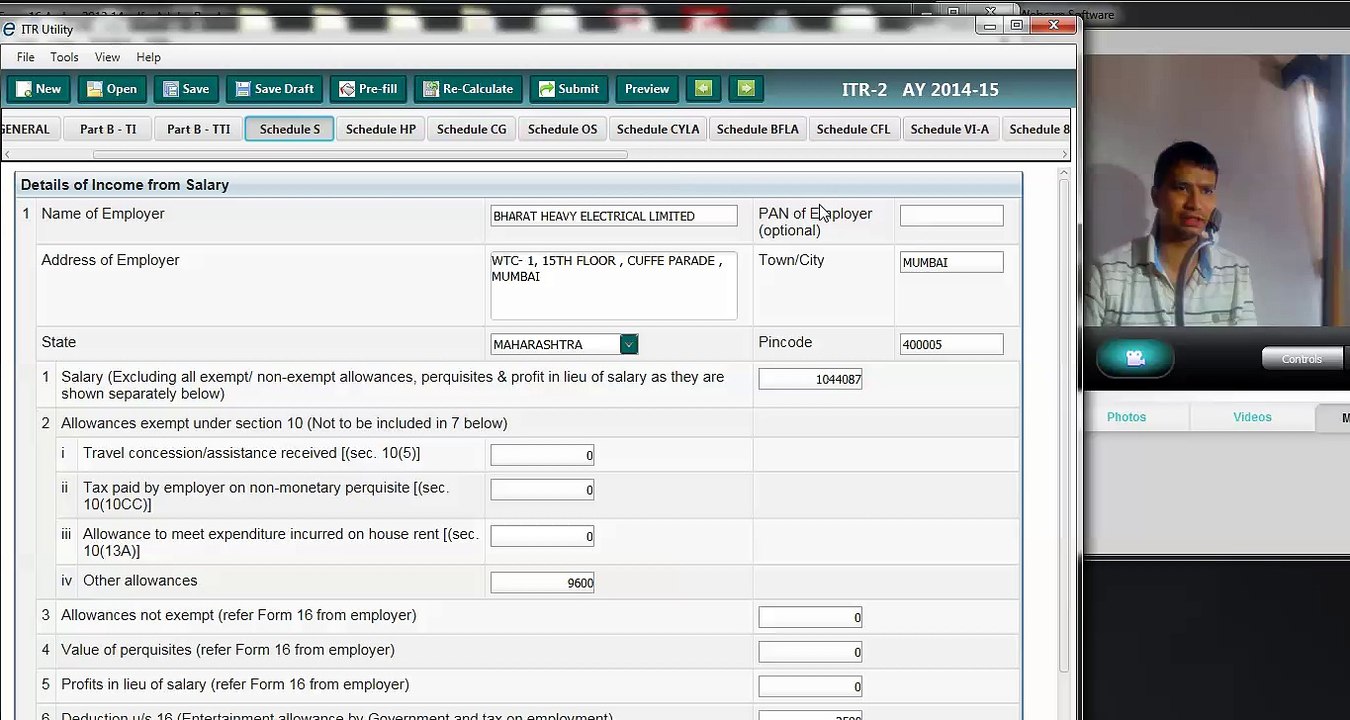Viewport: 1350px width, 720px height.
Task: Click Profits in lieu of salary field
Action: (x=810, y=686)
